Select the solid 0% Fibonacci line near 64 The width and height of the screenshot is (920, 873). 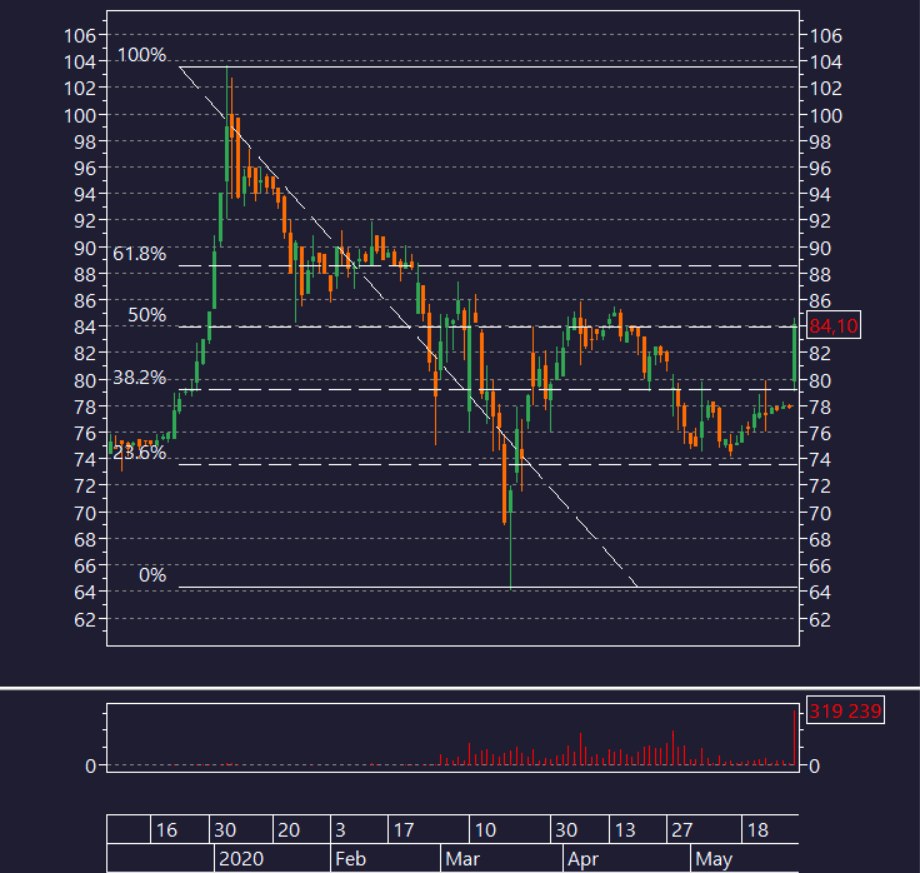pos(489,587)
